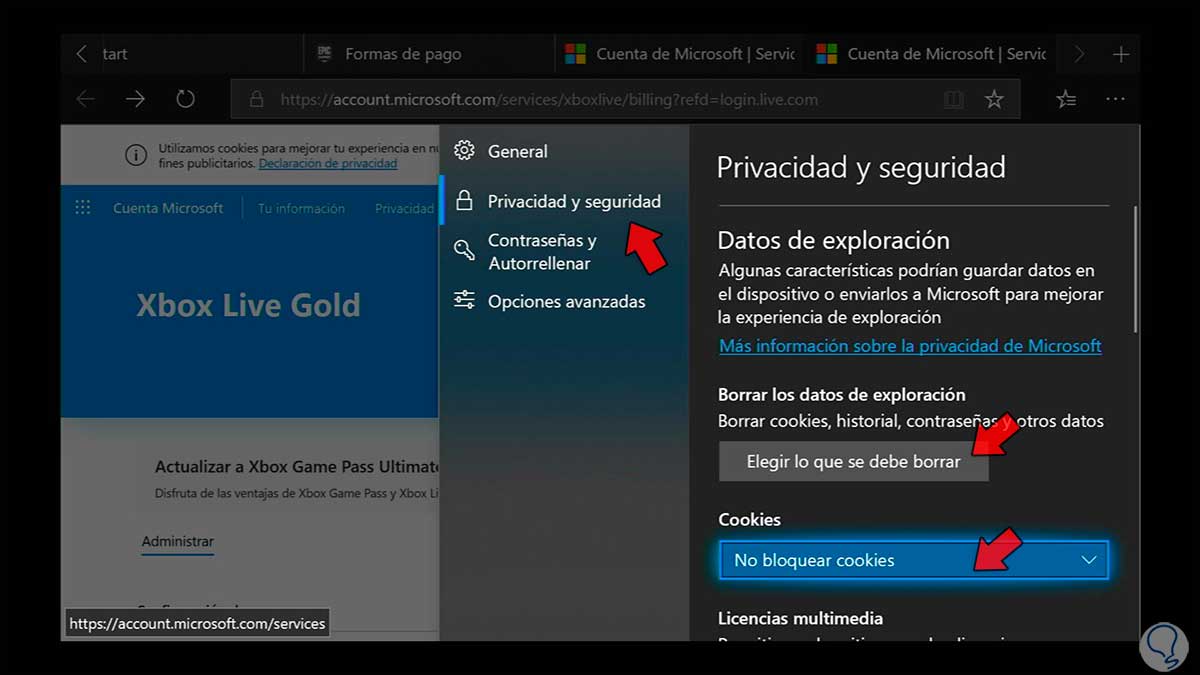The width and height of the screenshot is (1200, 675).
Task: Add page to favorites star icon
Action: [994, 99]
